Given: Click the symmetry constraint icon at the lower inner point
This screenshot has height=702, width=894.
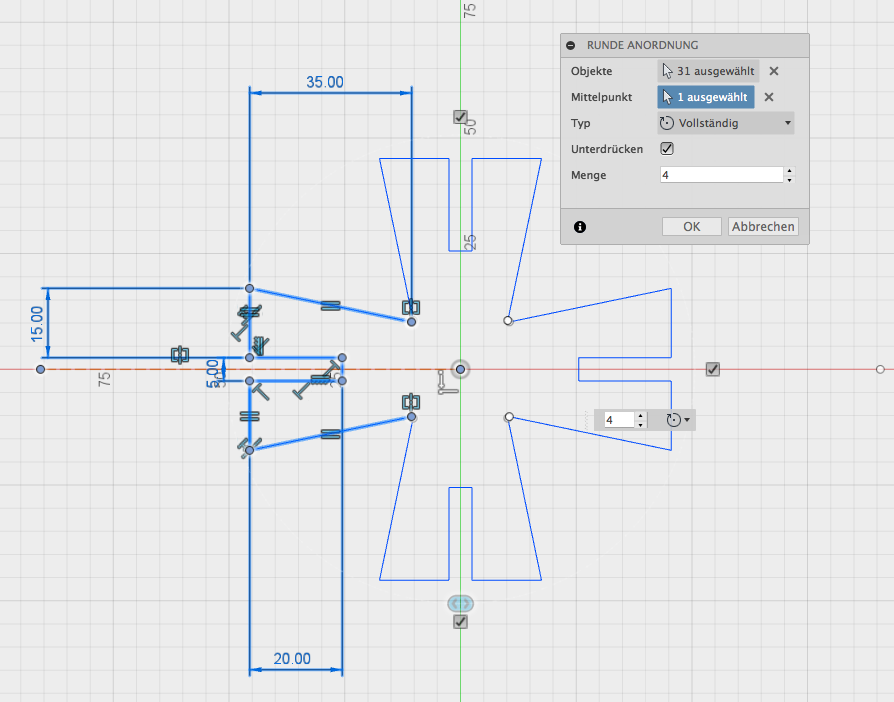Looking at the screenshot, I should (x=411, y=402).
